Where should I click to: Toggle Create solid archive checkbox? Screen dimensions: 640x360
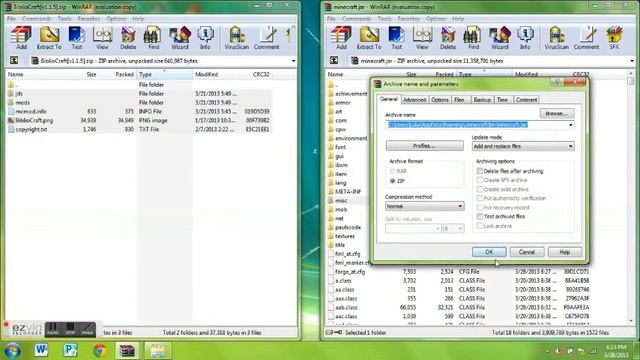480,189
